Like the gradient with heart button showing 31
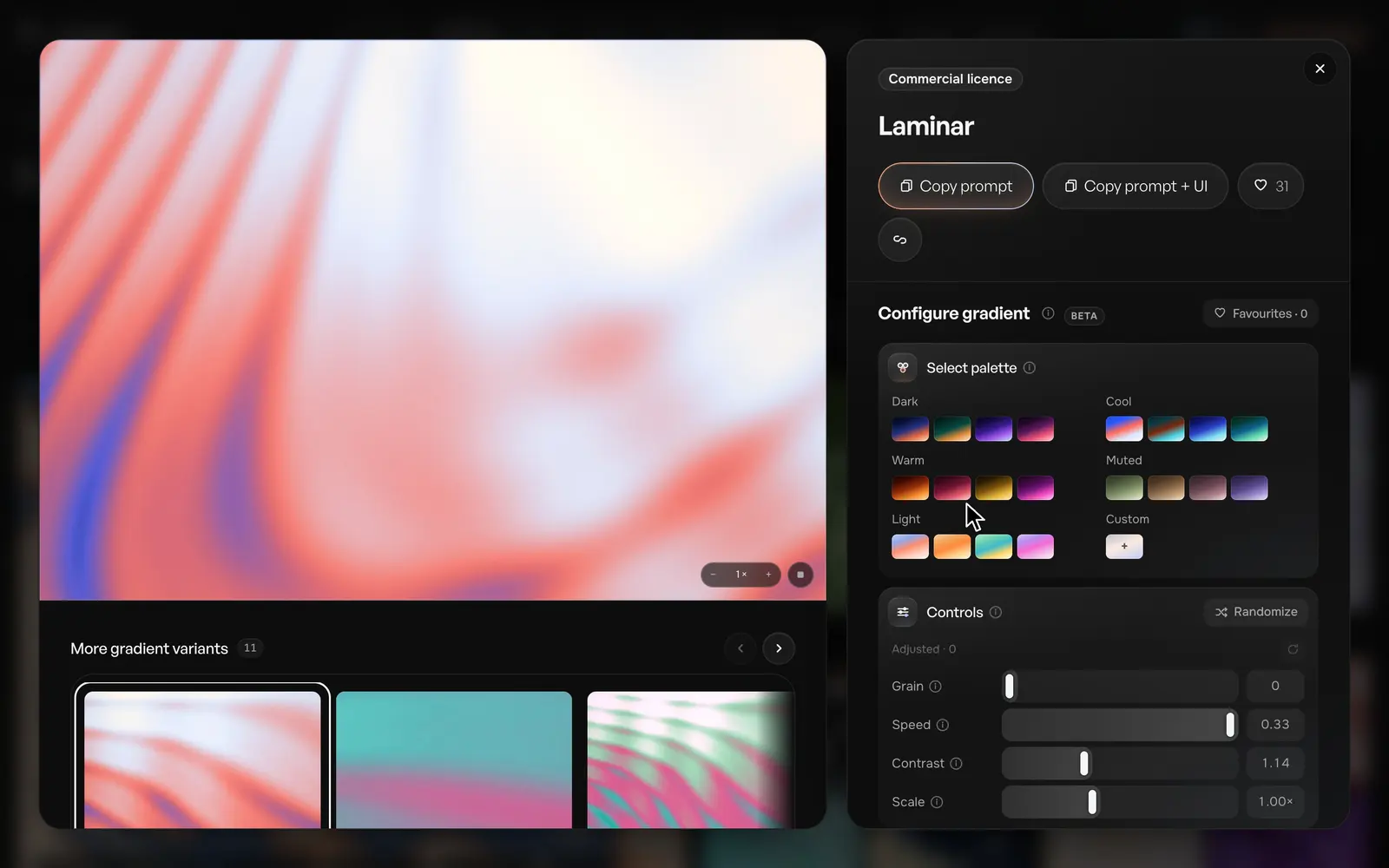Image resolution: width=1389 pixels, height=868 pixels. click(1270, 186)
